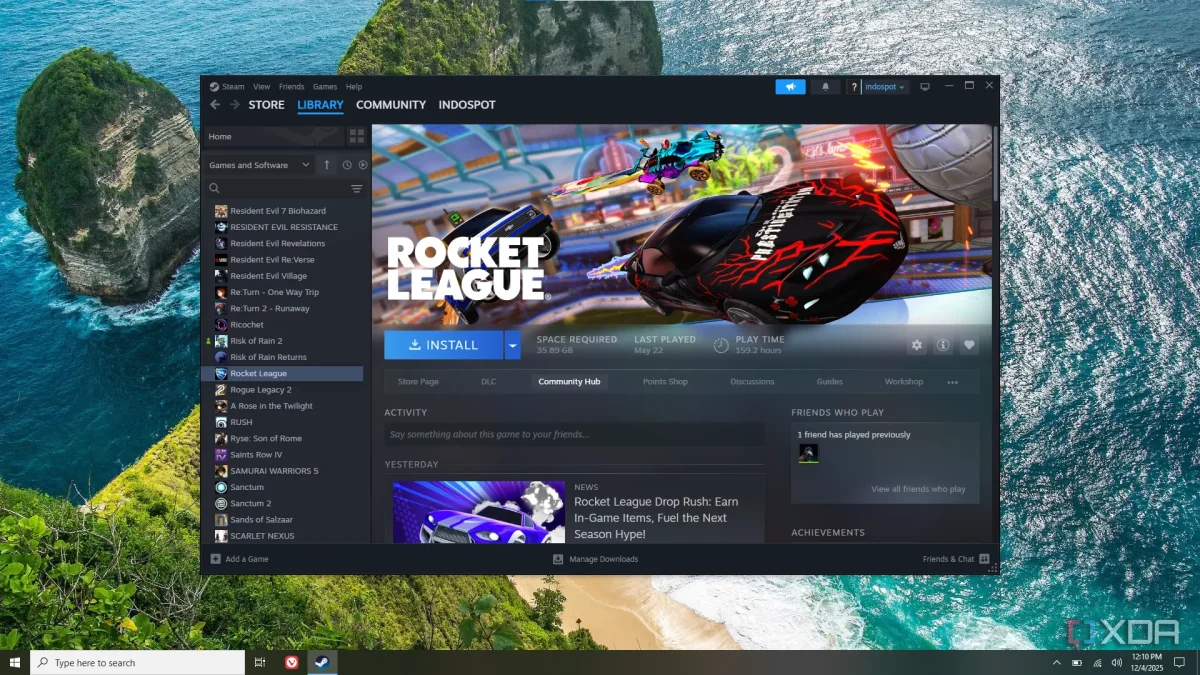Click the Install button for Rocket League
Image resolution: width=1200 pixels, height=675 pixels.
443,344
